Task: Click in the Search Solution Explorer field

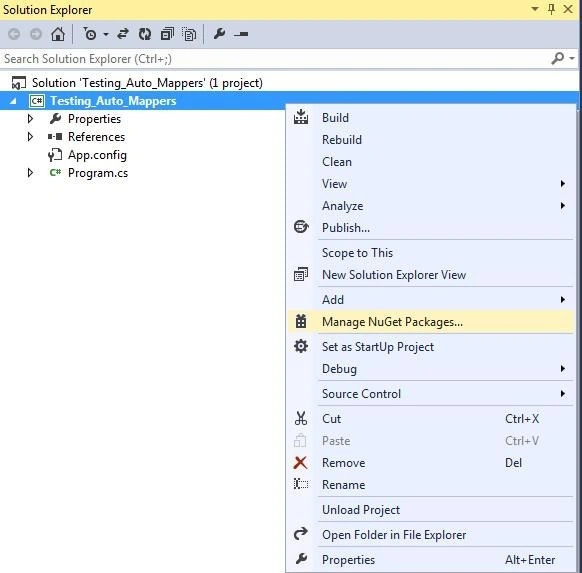Action: point(275,59)
